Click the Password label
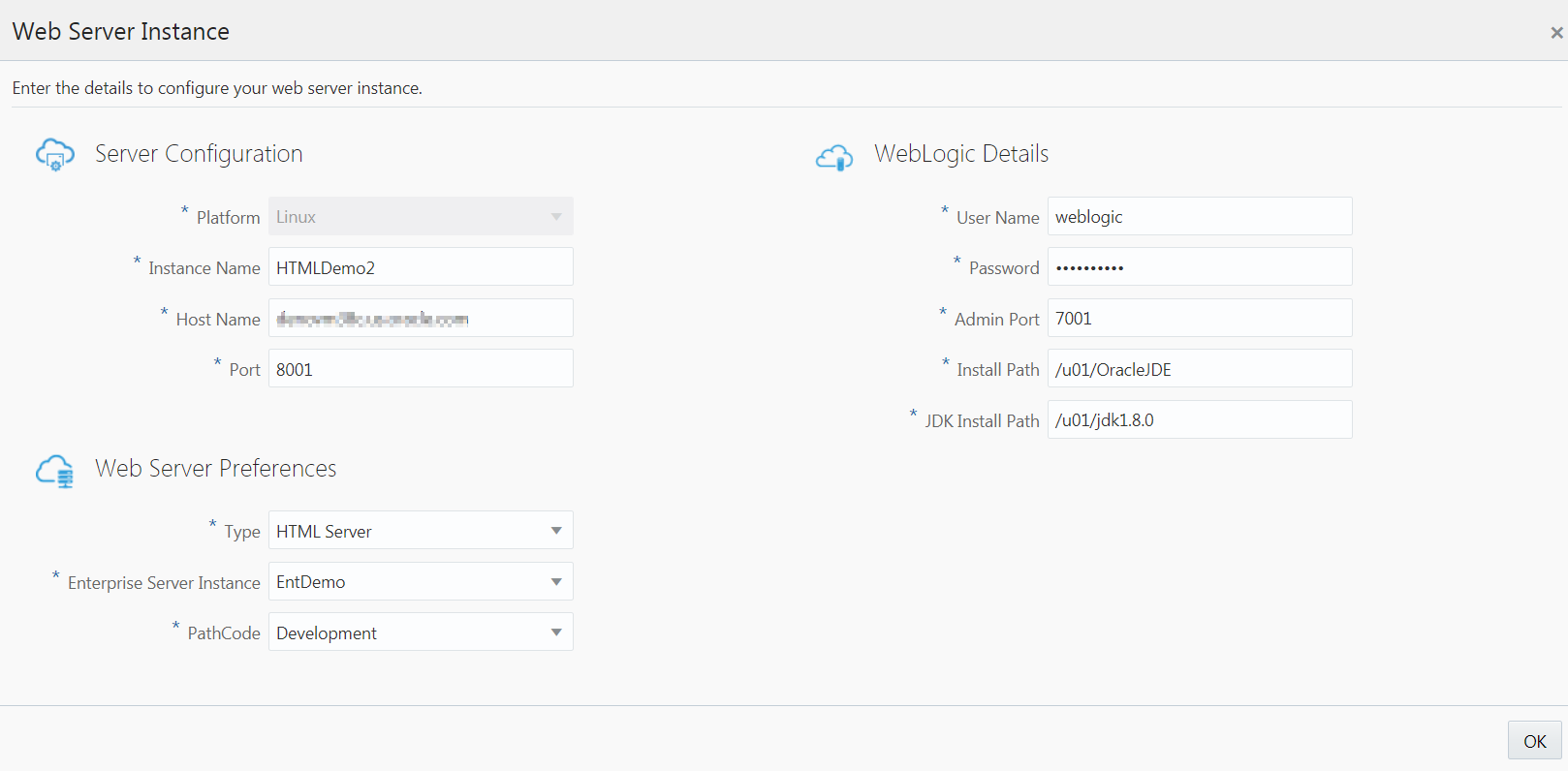The height and width of the screenshot is (771, 1568). pos(1004,268)
